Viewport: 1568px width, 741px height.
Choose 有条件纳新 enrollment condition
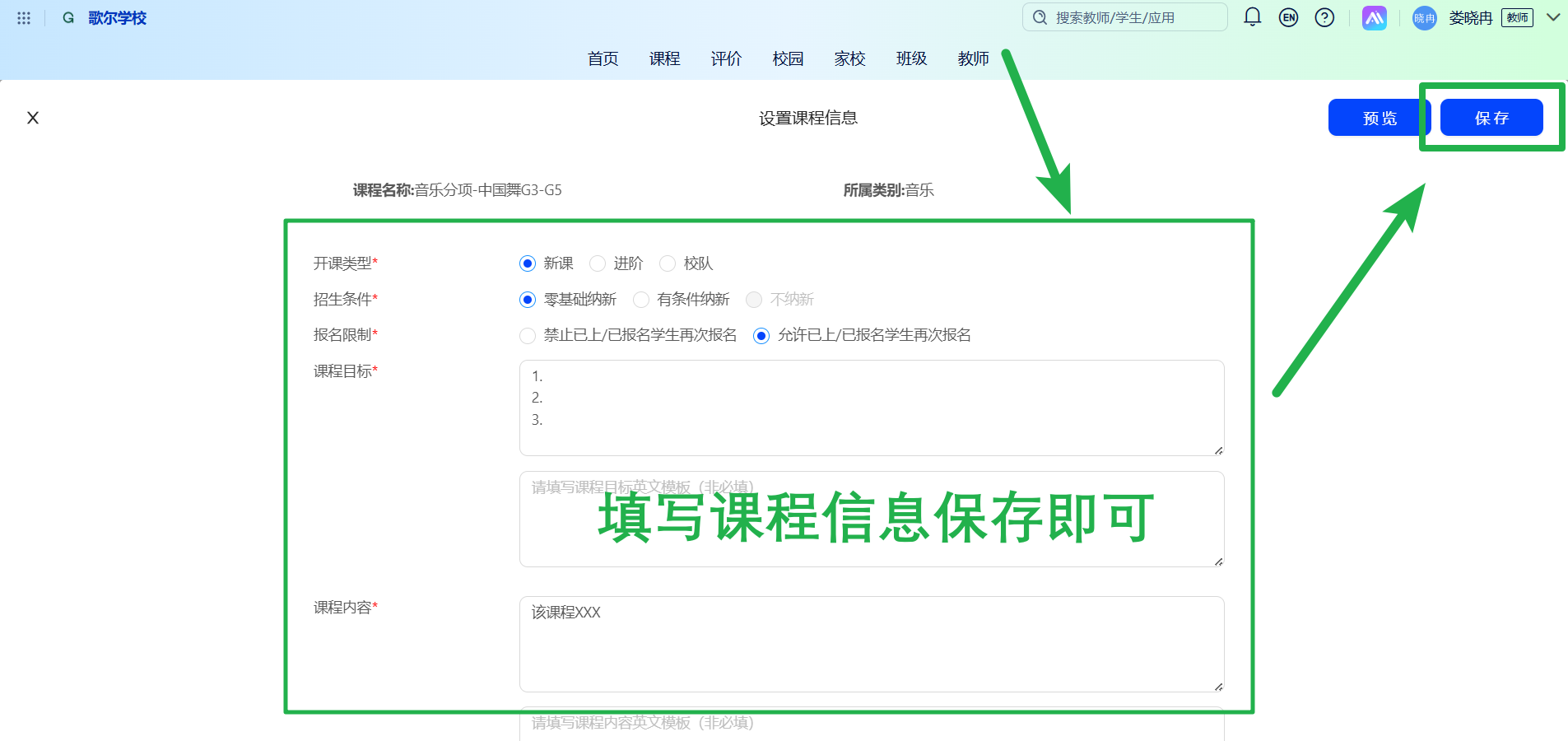[641, 300]
